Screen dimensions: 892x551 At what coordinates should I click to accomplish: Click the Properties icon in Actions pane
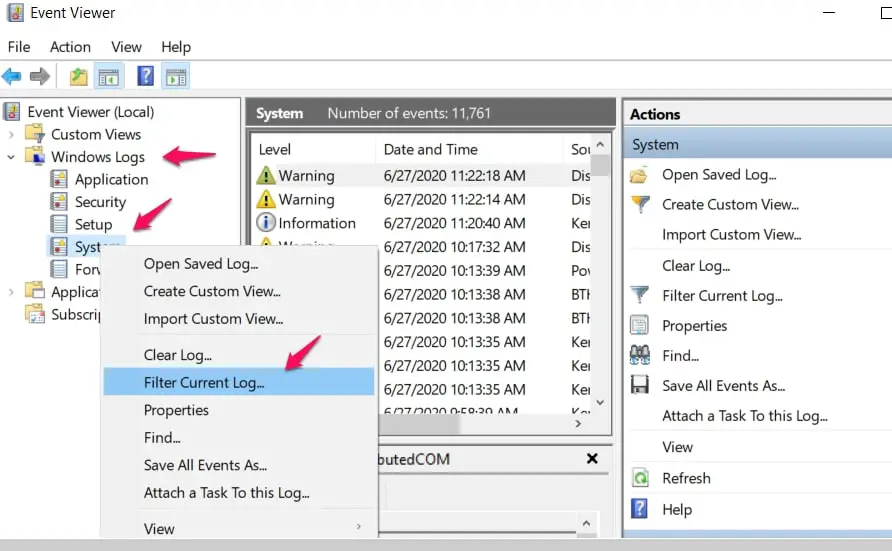click(x=639, y=325)
